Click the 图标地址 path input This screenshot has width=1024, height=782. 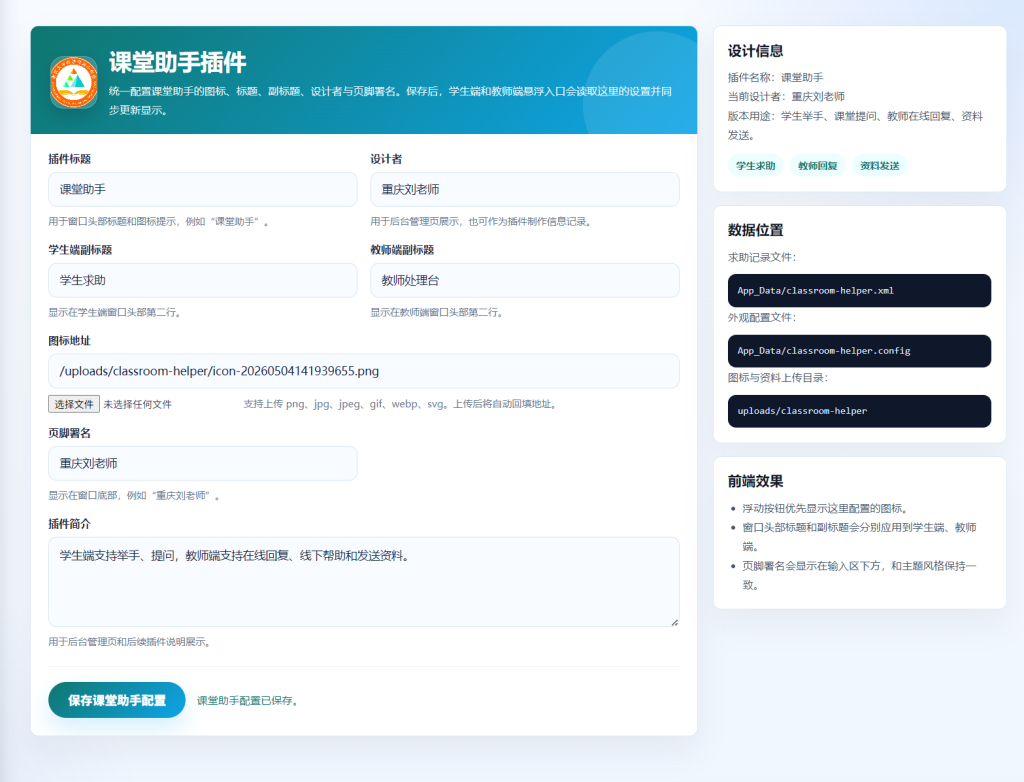point(364,371)
